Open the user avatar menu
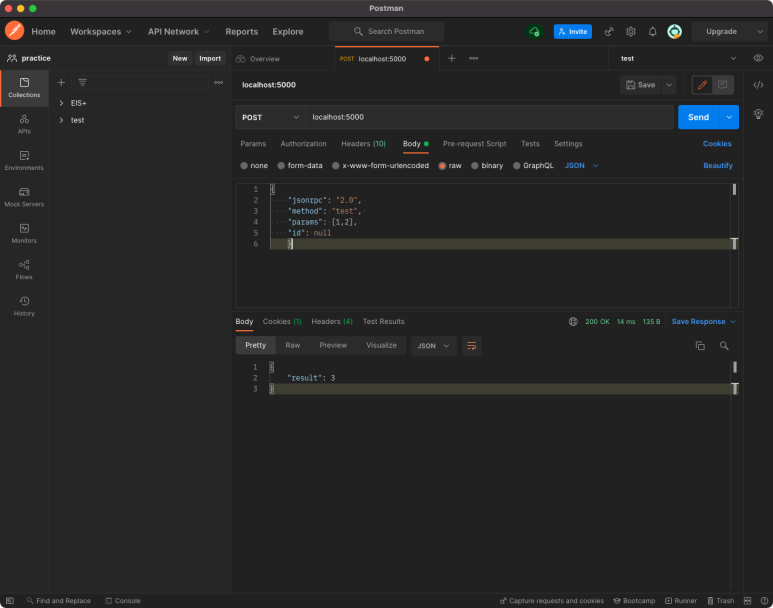773x608 pixels. 674,32
